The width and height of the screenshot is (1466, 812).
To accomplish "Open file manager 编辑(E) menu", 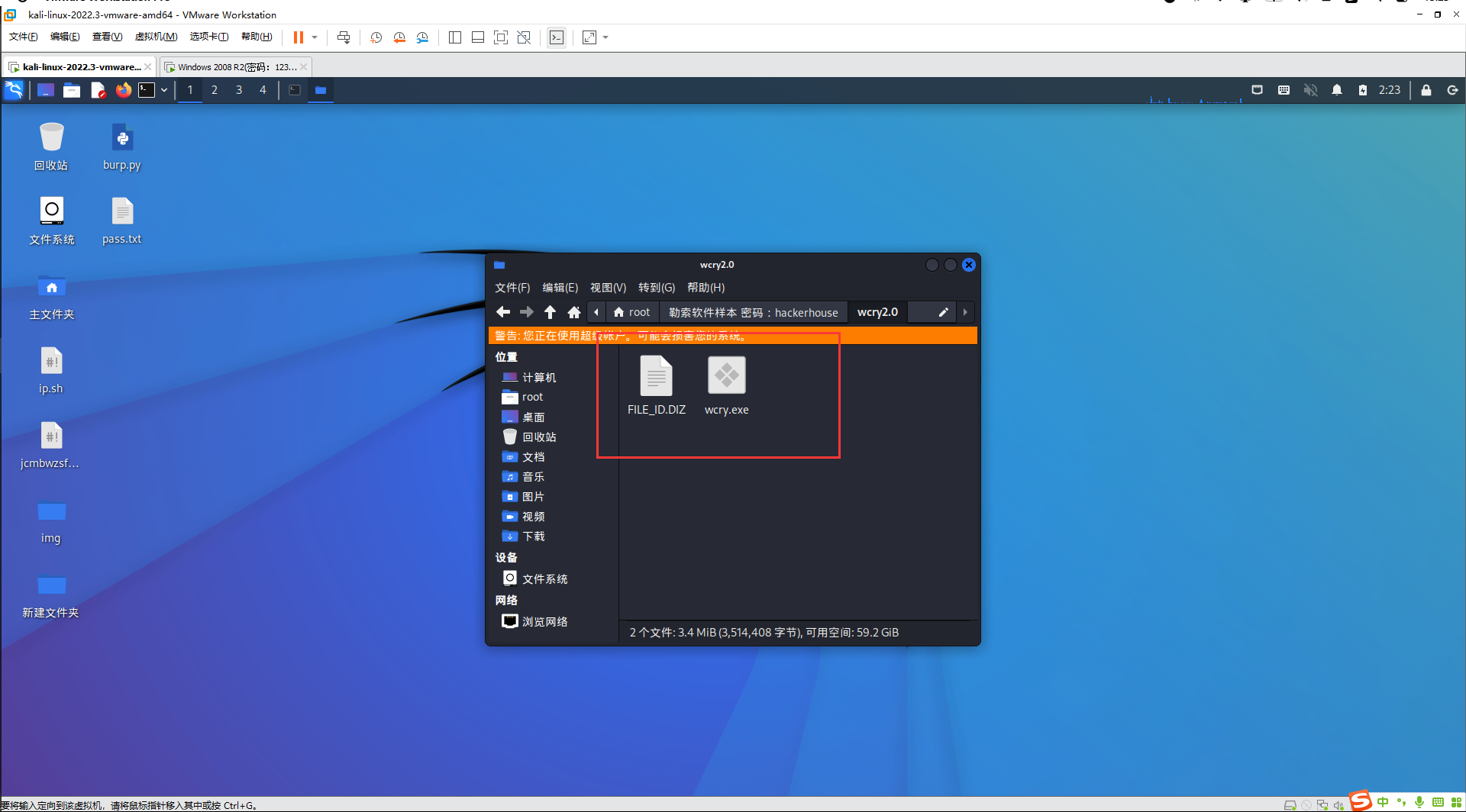I will pyautogui.click(x=560, y=288).
